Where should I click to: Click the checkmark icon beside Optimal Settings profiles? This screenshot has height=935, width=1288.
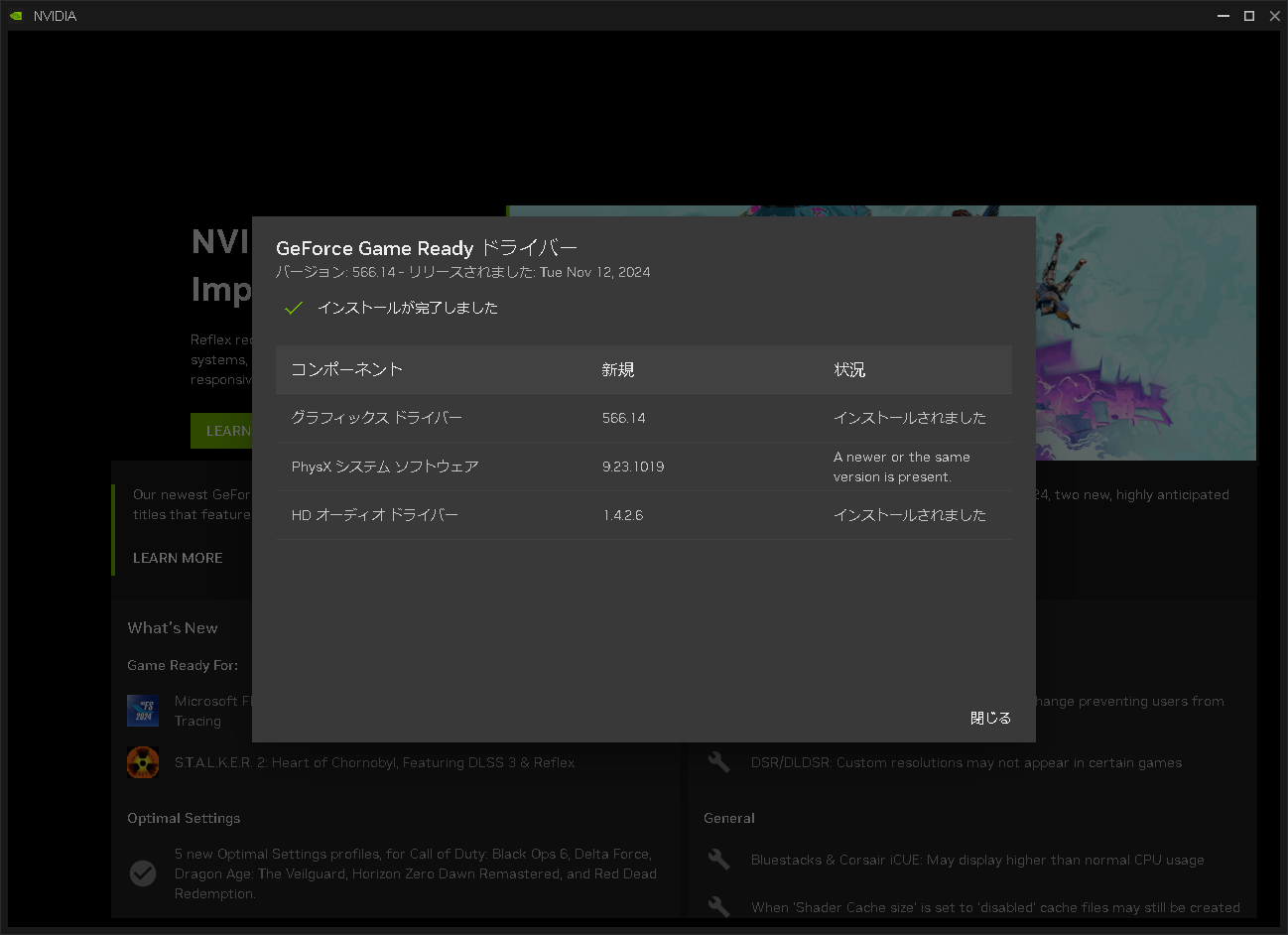coord(142,873)
